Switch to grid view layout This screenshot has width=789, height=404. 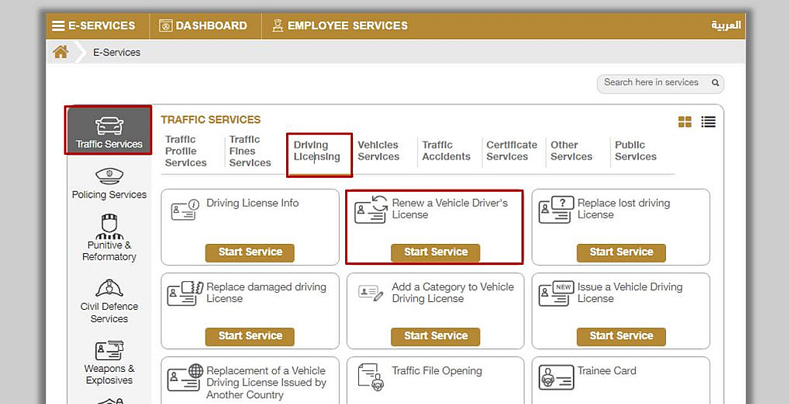tap(685, 122)
